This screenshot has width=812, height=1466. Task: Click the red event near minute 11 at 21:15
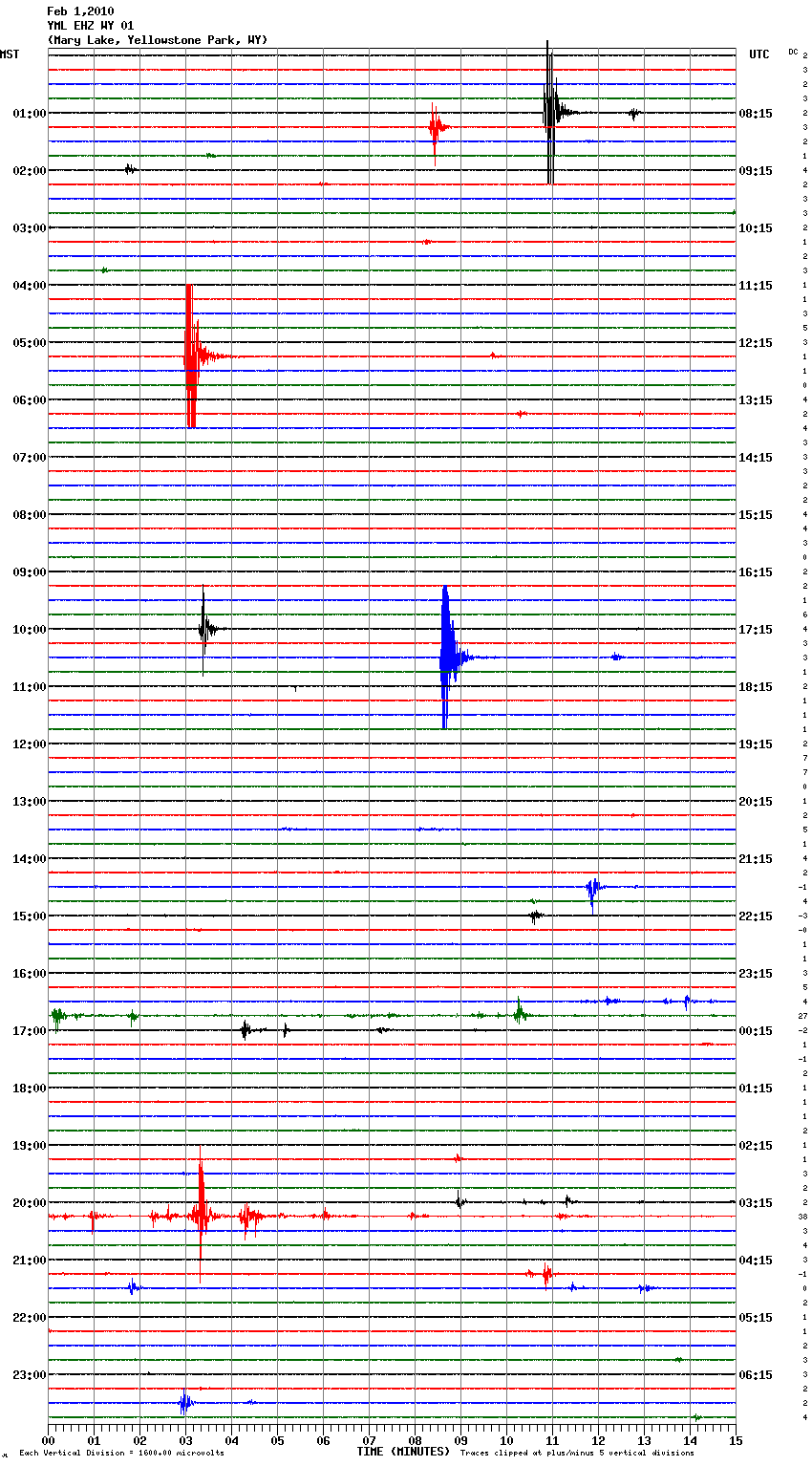[x=546, y=1273]
